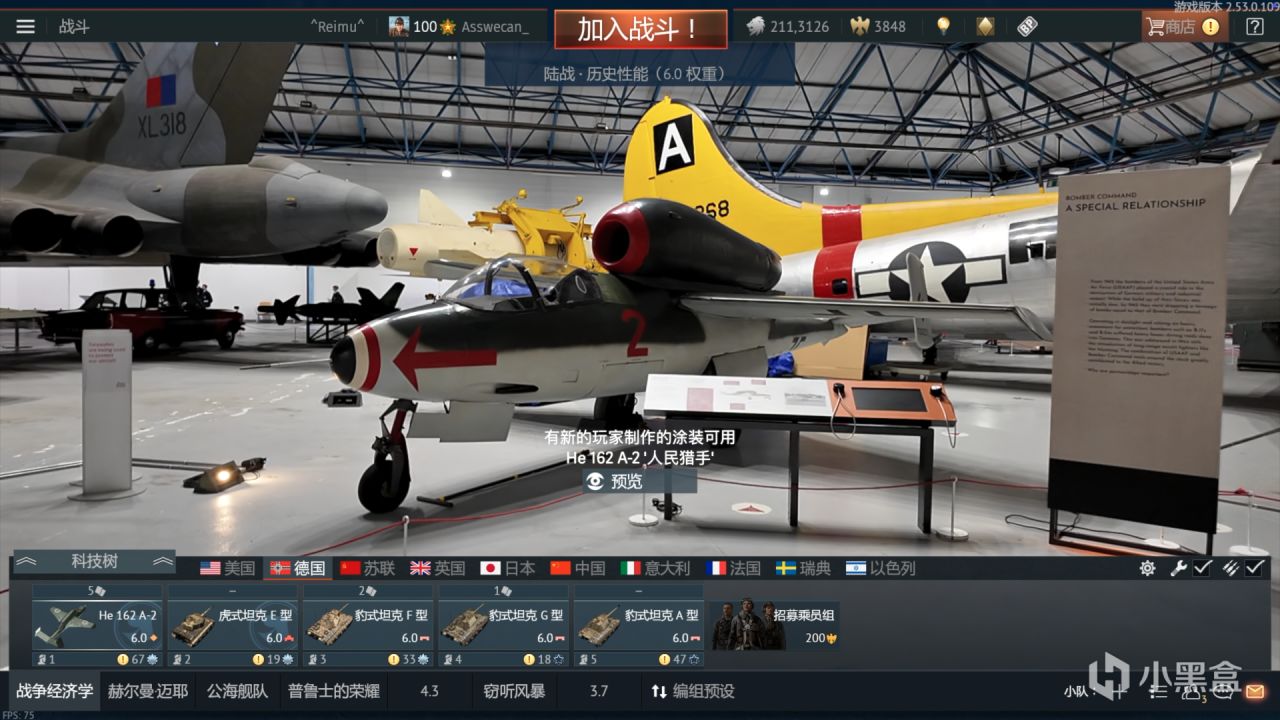Viewport: 1280px width, 720px height.
Task: Open the crew slot settings gear
Action: click(1147, 568)
